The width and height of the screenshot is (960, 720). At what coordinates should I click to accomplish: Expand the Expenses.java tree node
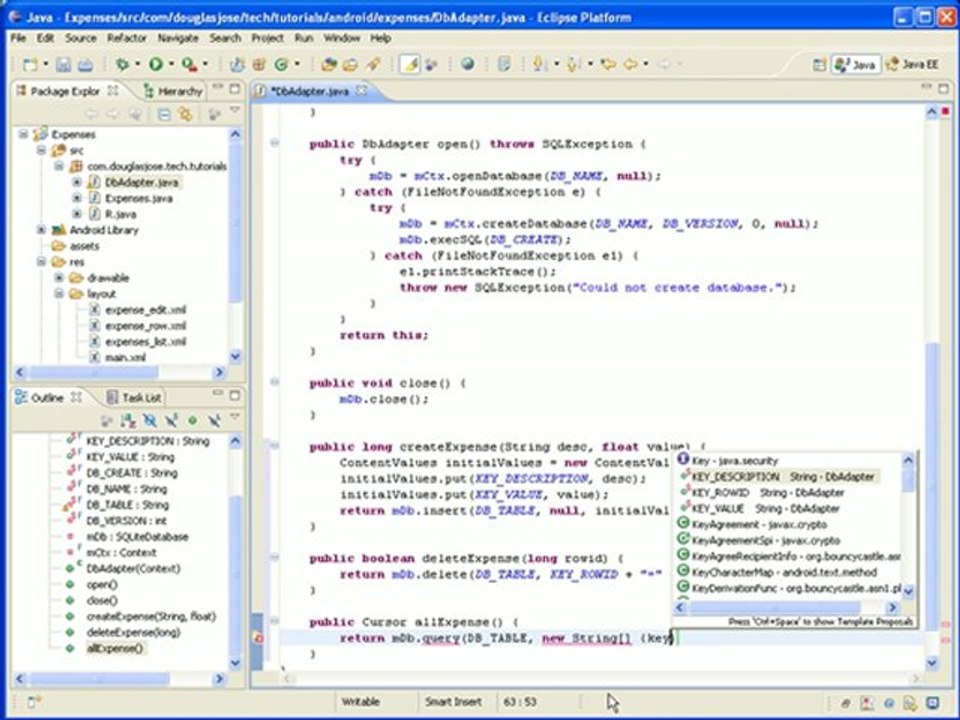[77, 198]
